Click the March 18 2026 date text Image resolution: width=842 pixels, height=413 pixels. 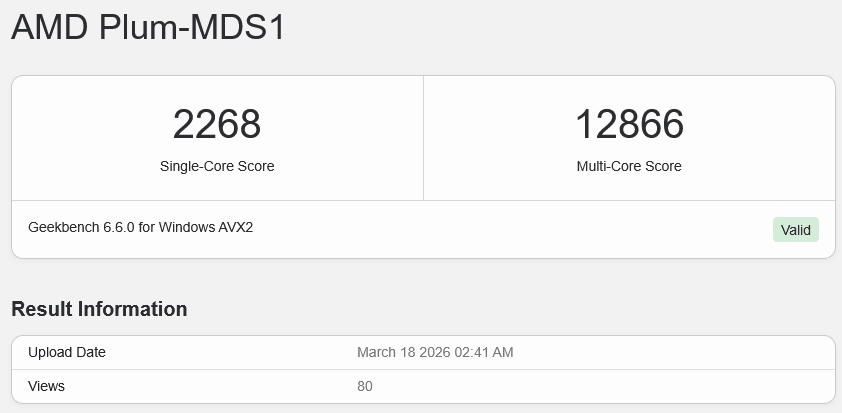(x=405, y=352)
